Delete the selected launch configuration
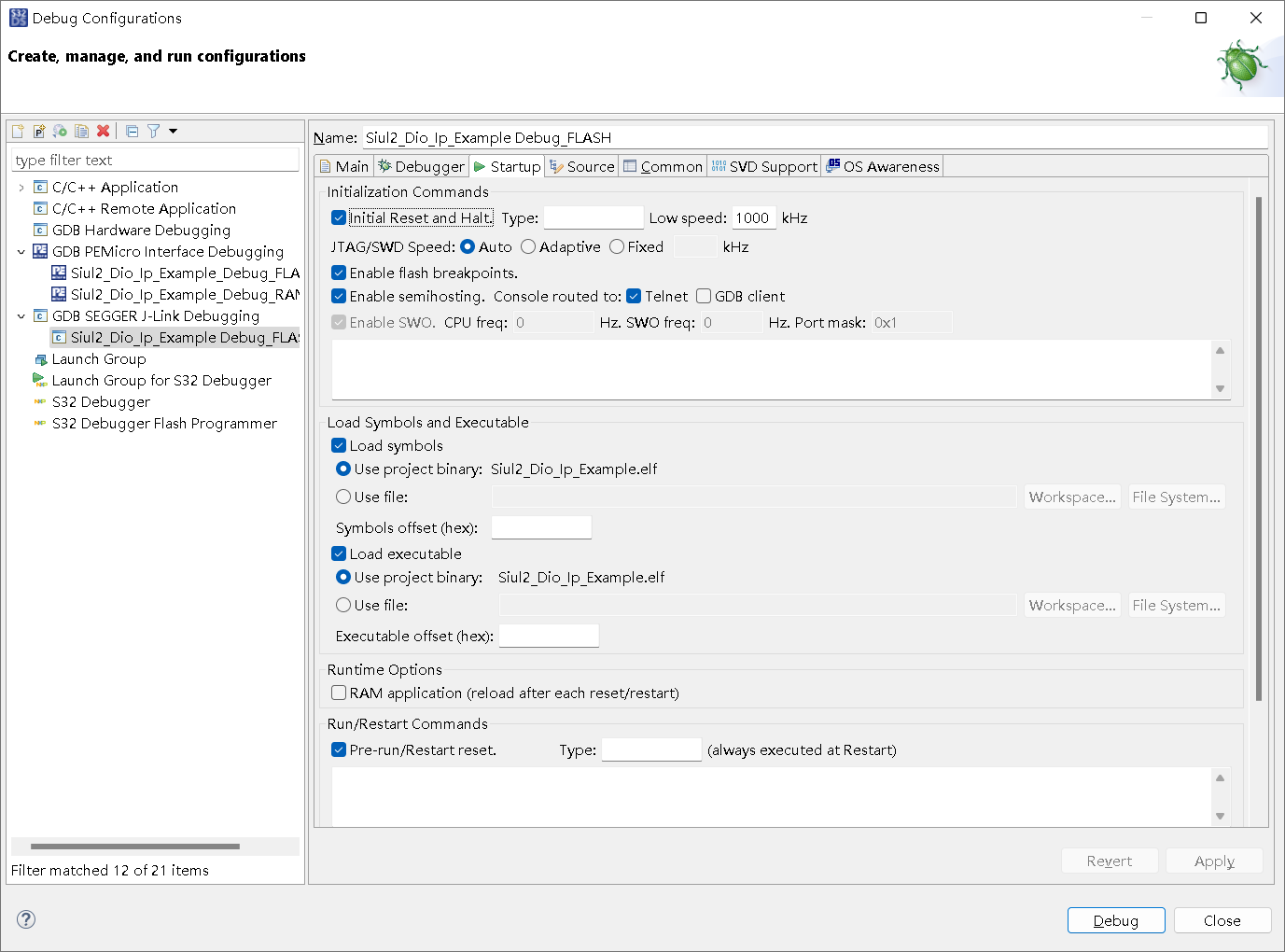This screenshot has width=1285, height=952. click(104, 132)
